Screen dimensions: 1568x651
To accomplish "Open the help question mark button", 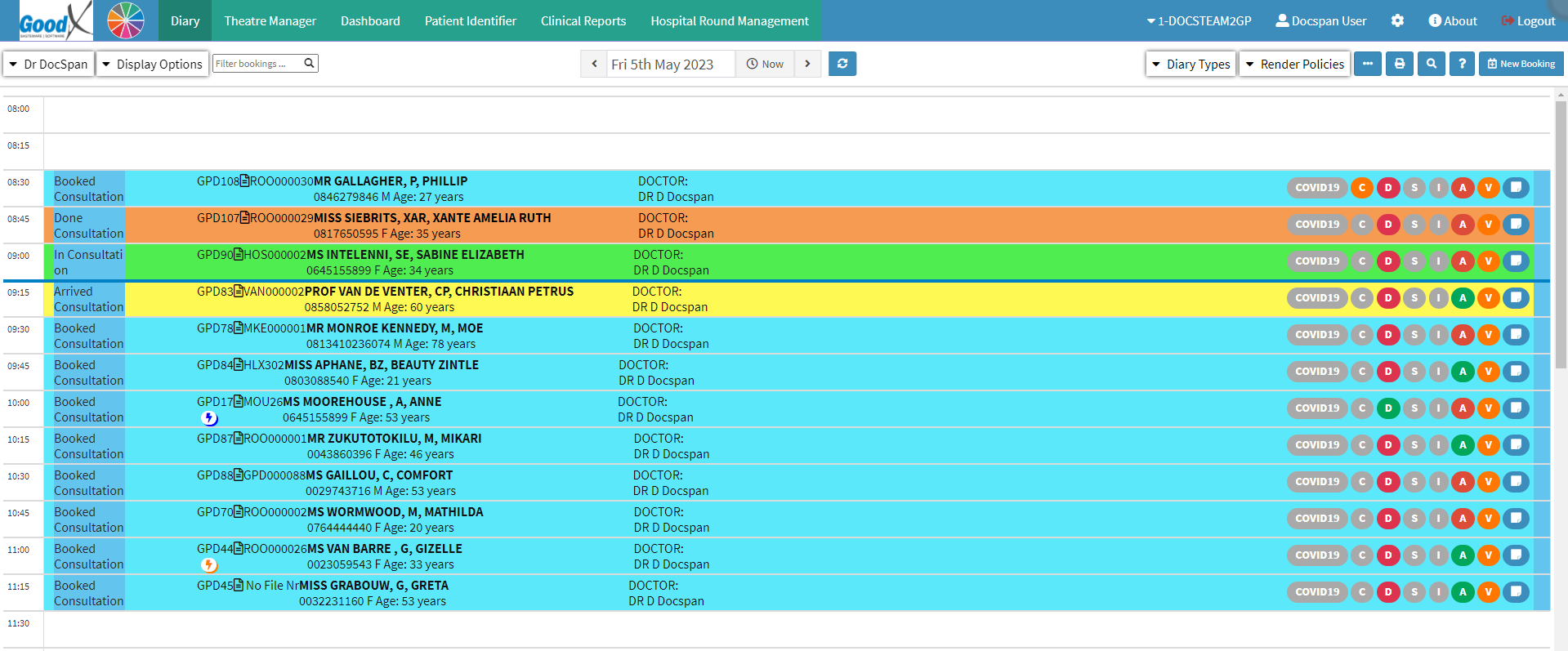I will pos(1462,64).
